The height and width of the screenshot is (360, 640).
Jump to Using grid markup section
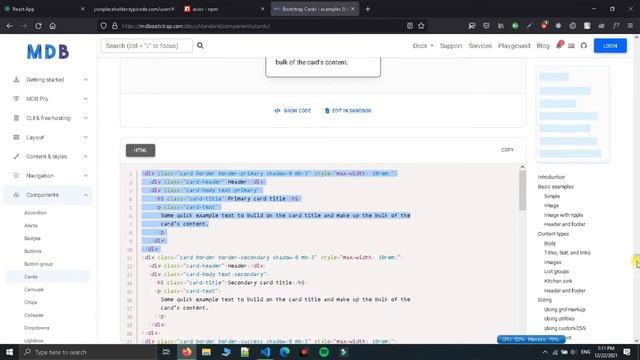tap(564, 309)
